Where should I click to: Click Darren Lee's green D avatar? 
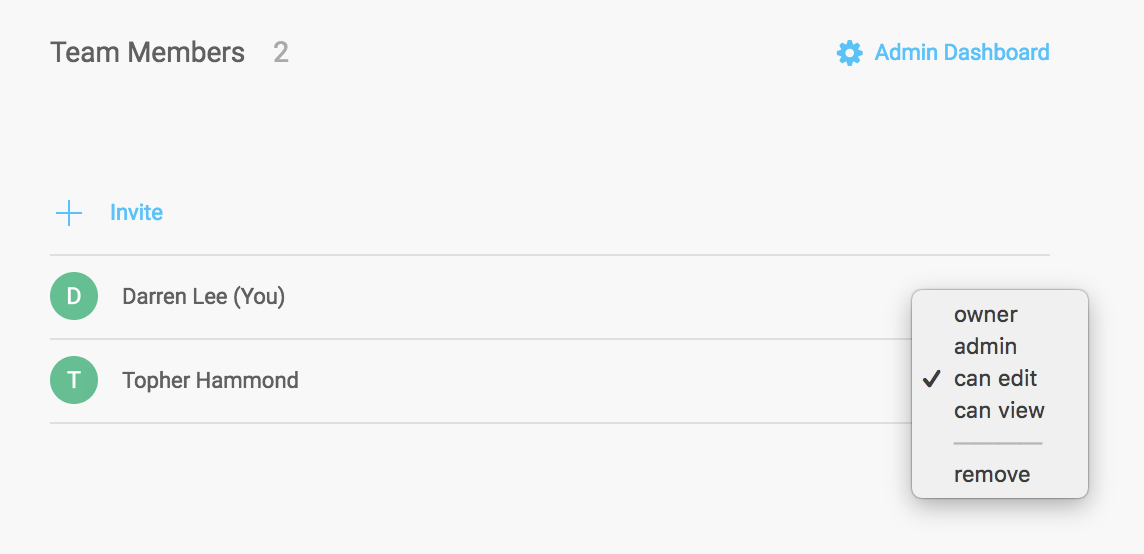[x=74, y=296]
